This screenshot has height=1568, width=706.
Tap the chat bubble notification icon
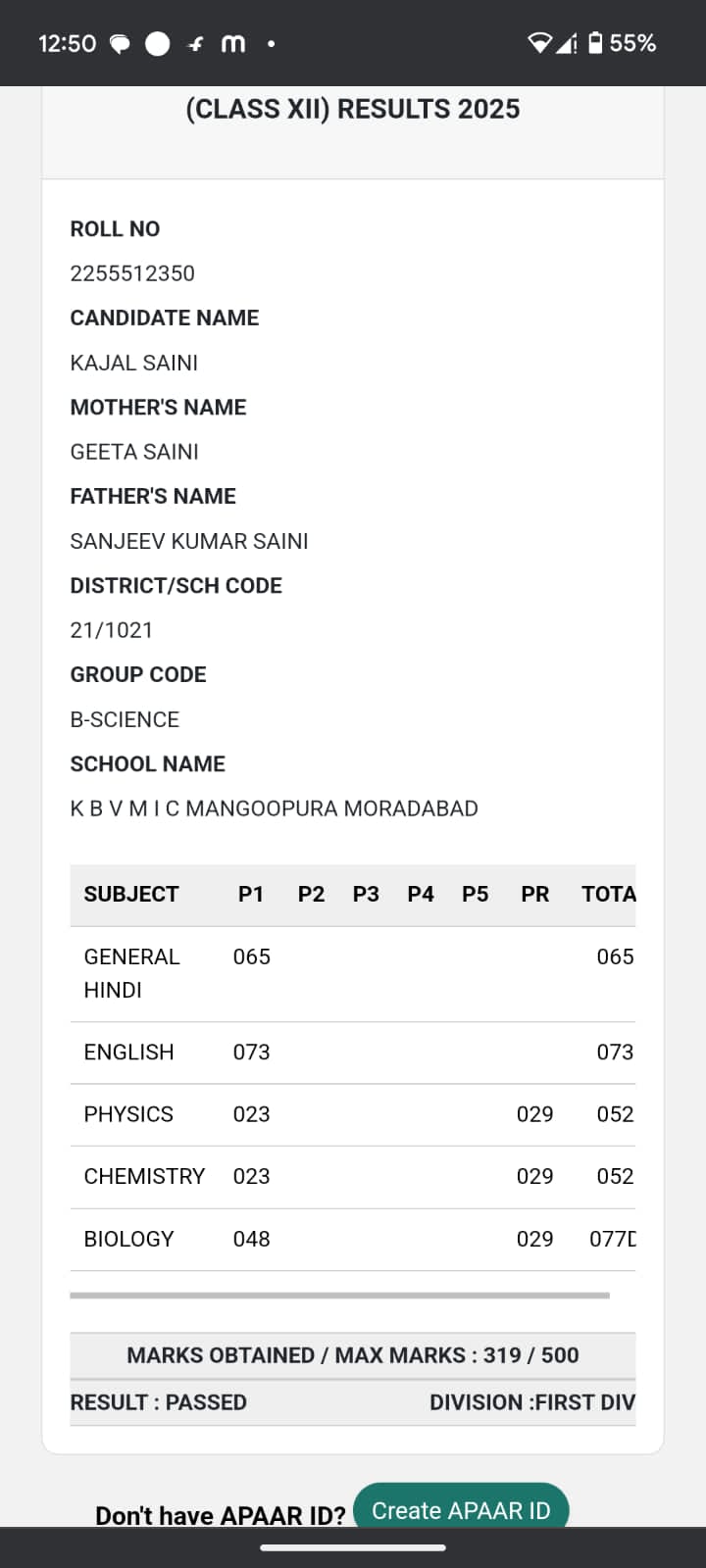120,44
